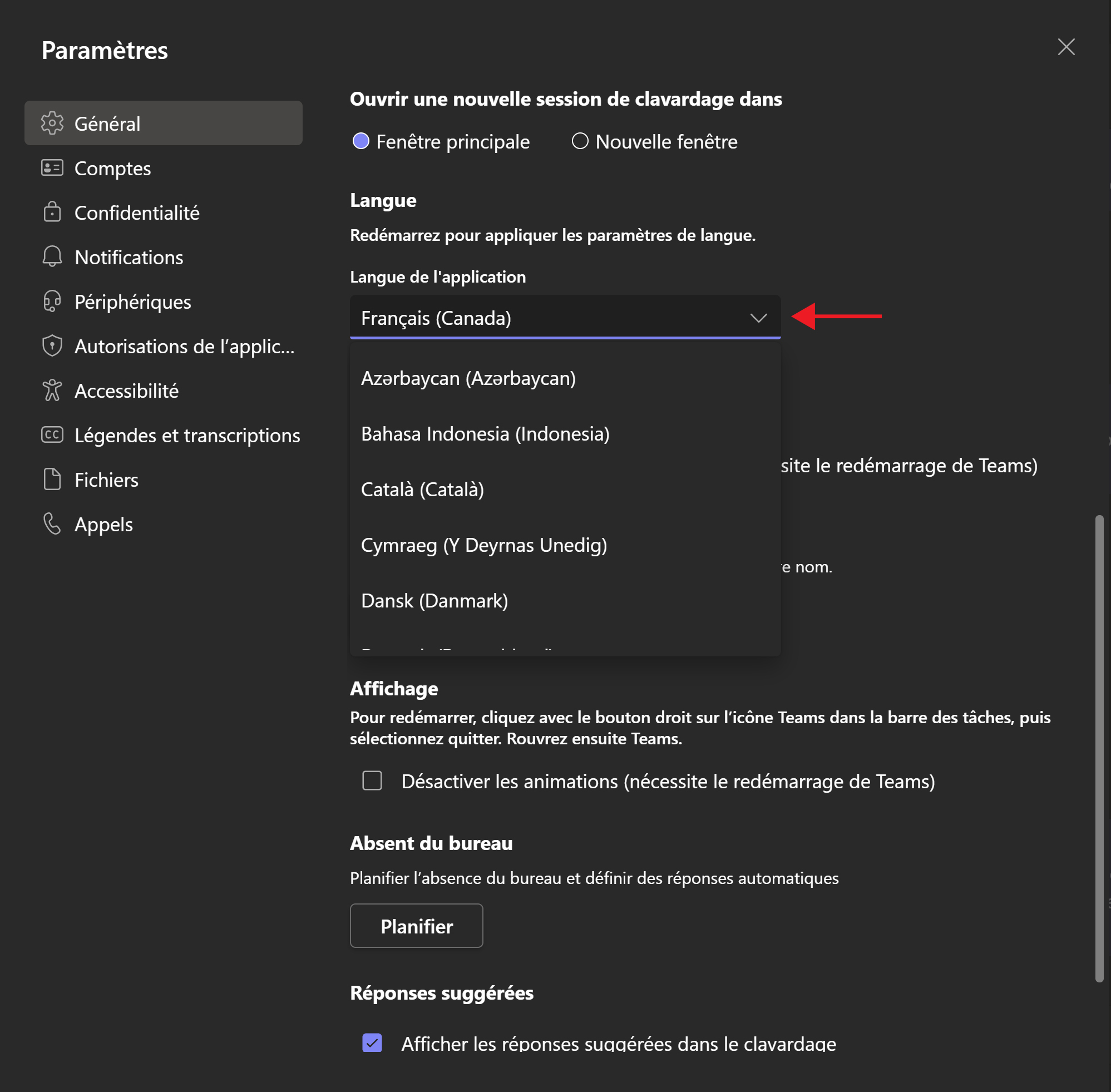The height and width of the screenshot is (1092, 1111).
Task: Navigate to Comptes settings
Action: 113,168
